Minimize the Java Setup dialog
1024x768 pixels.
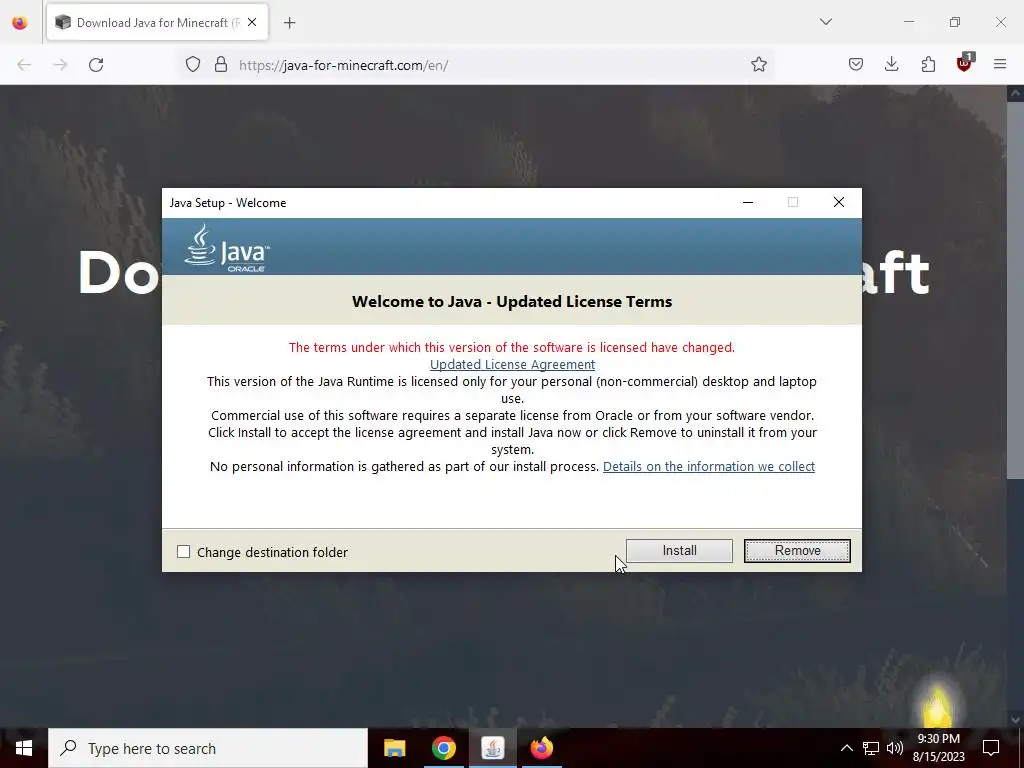pyautogui.click(x=748, y=202)
